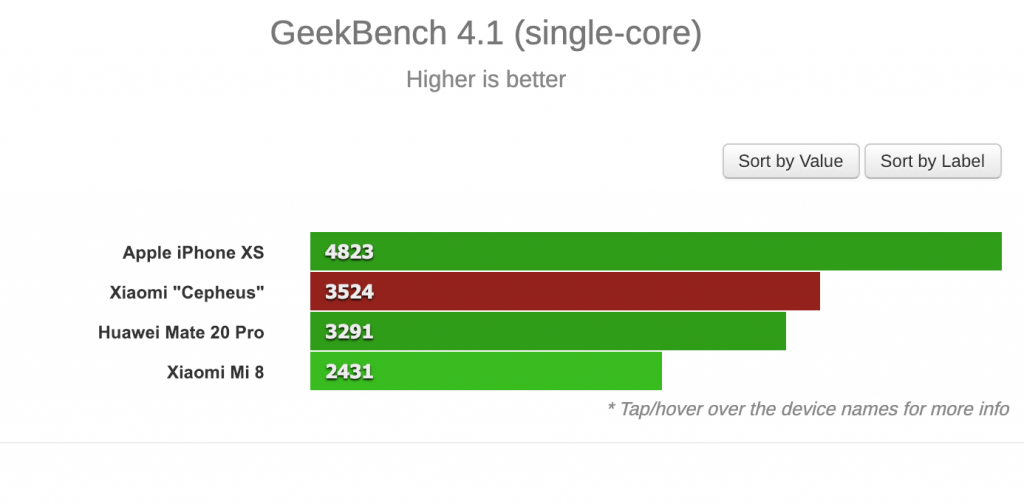Tap the Xiaomi Mi 8 device name

(216, 373)
